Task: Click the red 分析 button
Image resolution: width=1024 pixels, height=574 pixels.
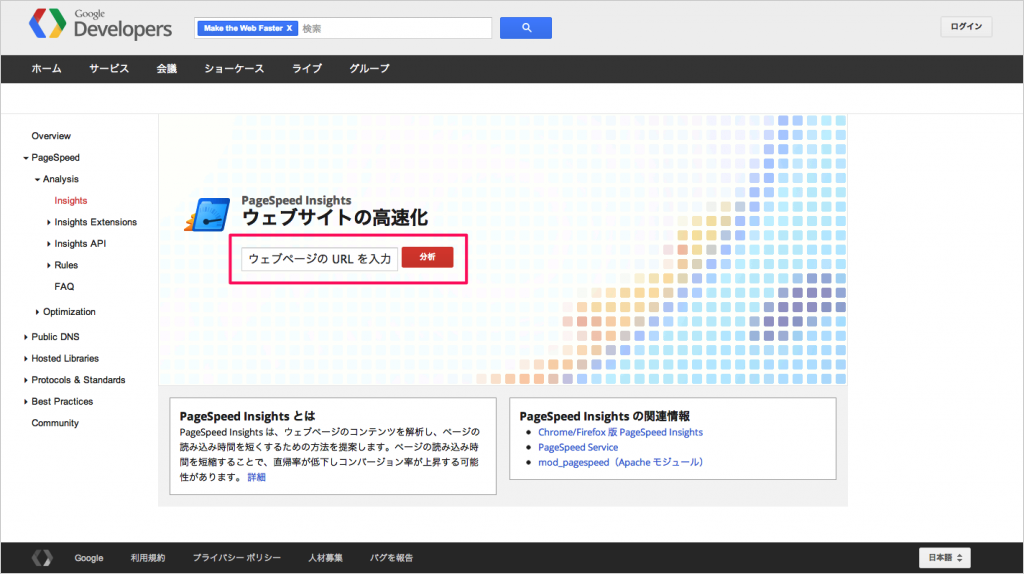Action: [x=427, y=257]
